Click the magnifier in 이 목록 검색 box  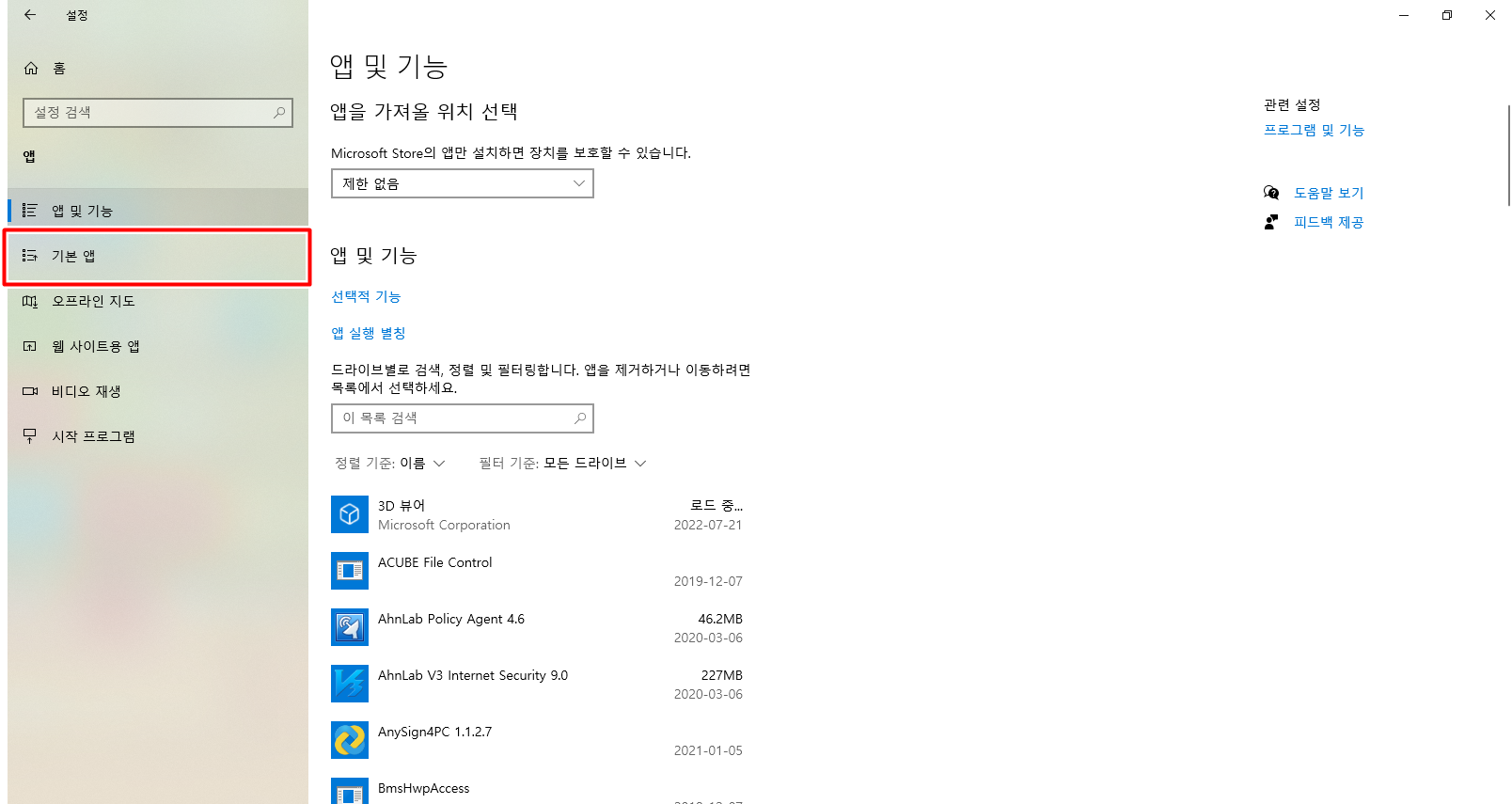[x=580, y=418]
